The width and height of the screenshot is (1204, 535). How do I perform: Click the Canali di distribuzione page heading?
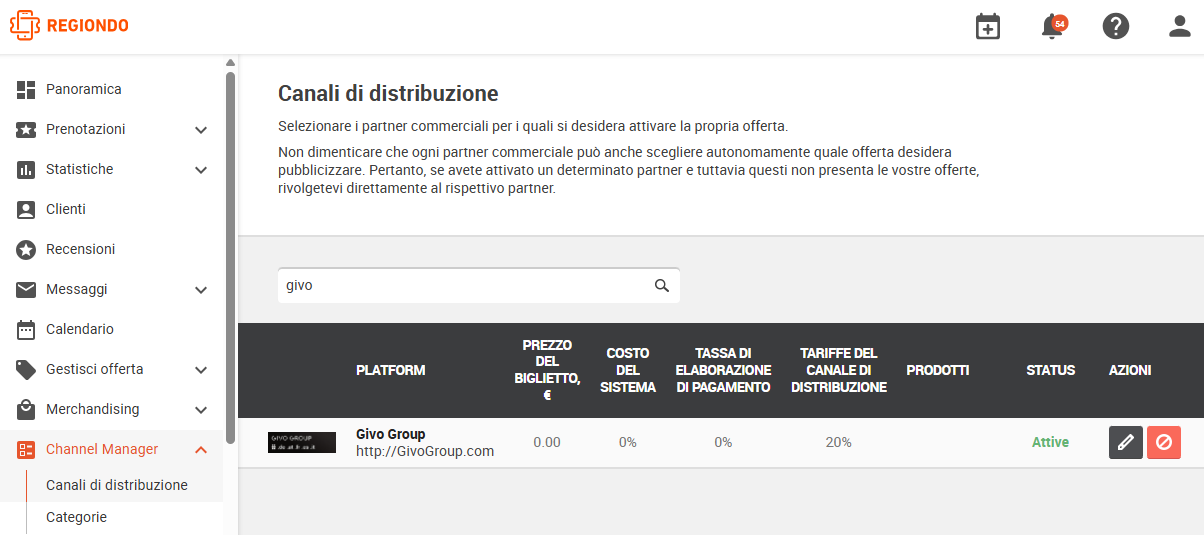388,94
